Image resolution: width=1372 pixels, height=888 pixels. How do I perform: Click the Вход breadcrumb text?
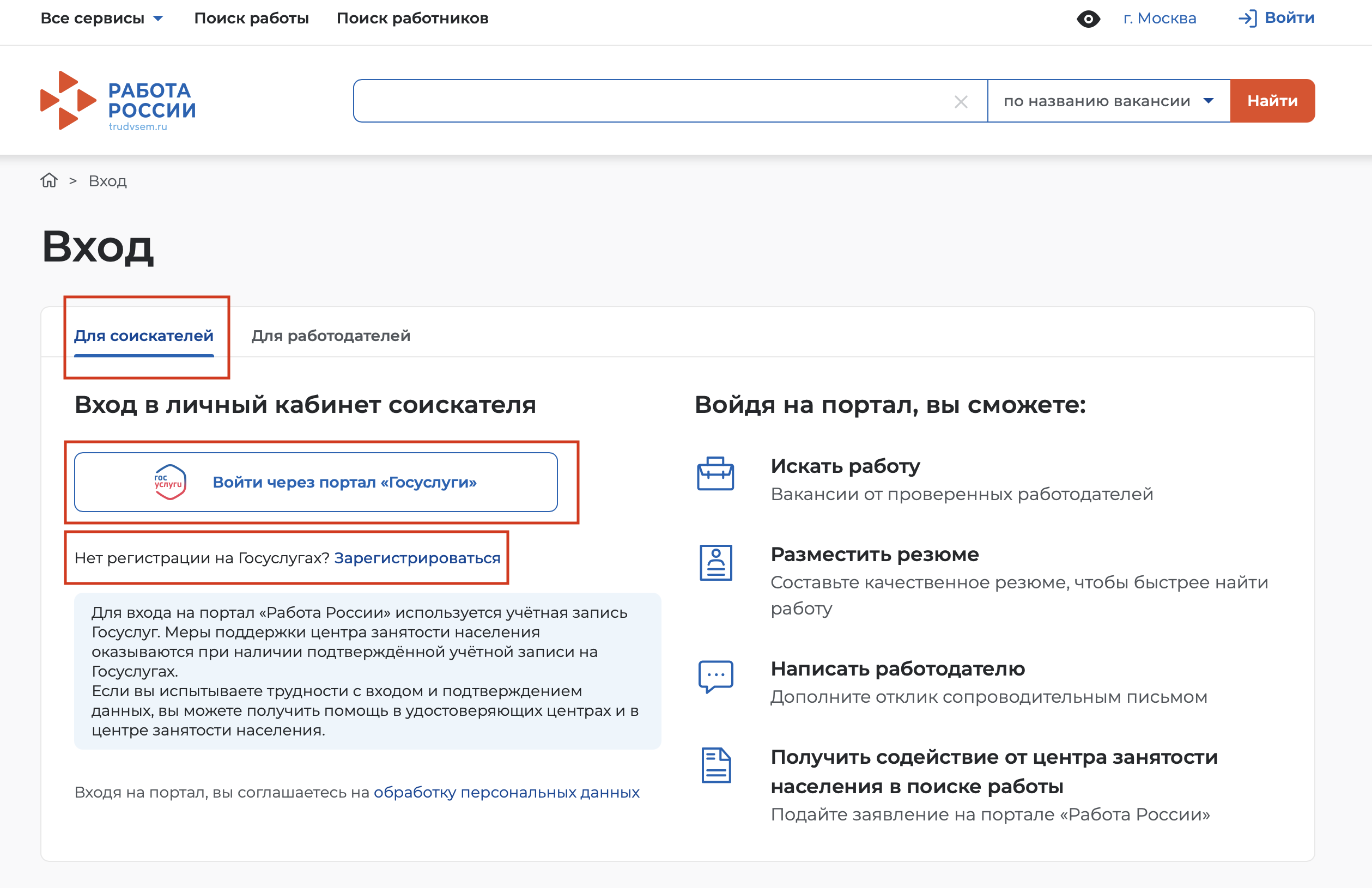tap(107, 181)
